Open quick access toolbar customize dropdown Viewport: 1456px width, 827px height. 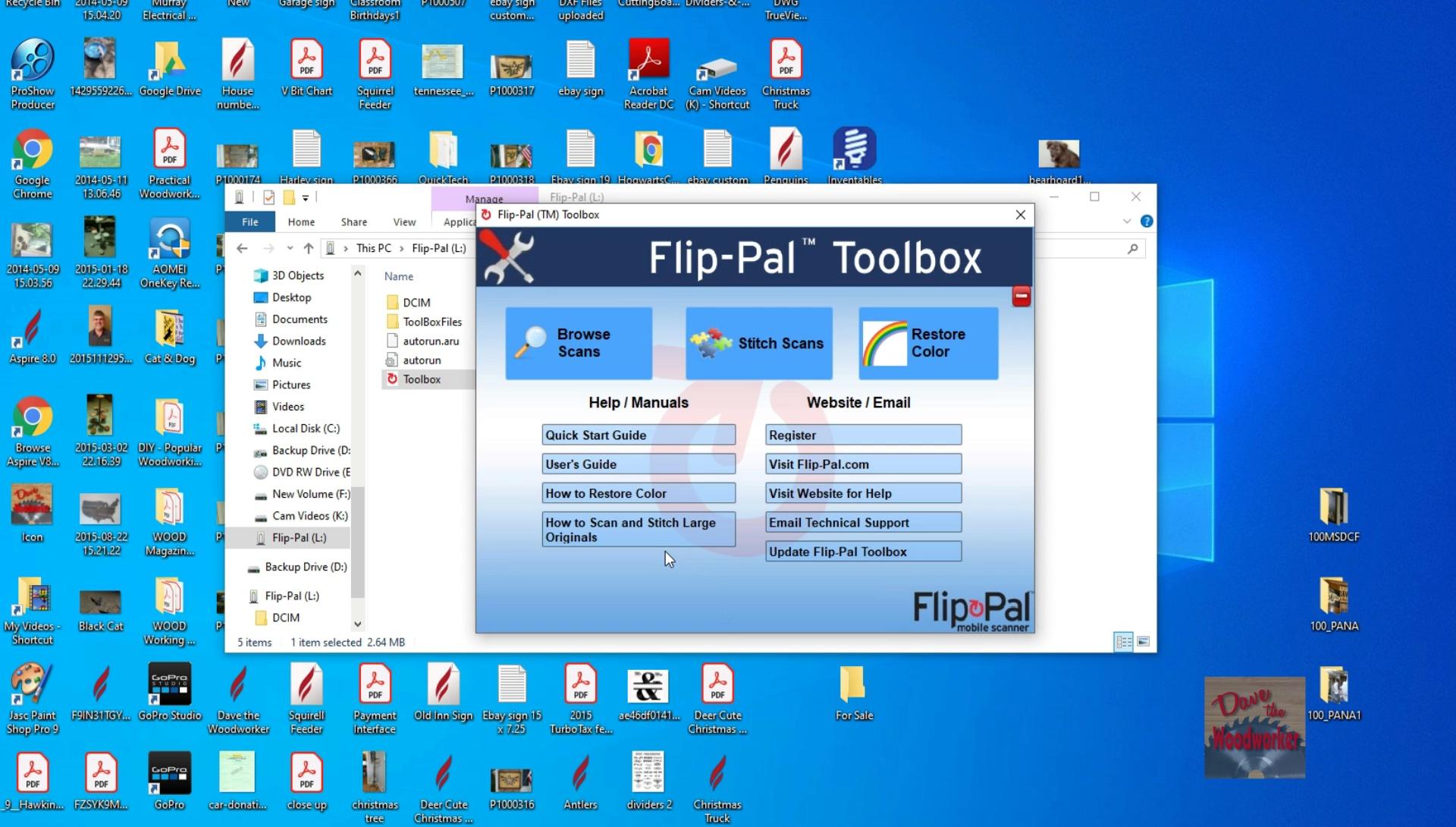(x=306, y=198)
